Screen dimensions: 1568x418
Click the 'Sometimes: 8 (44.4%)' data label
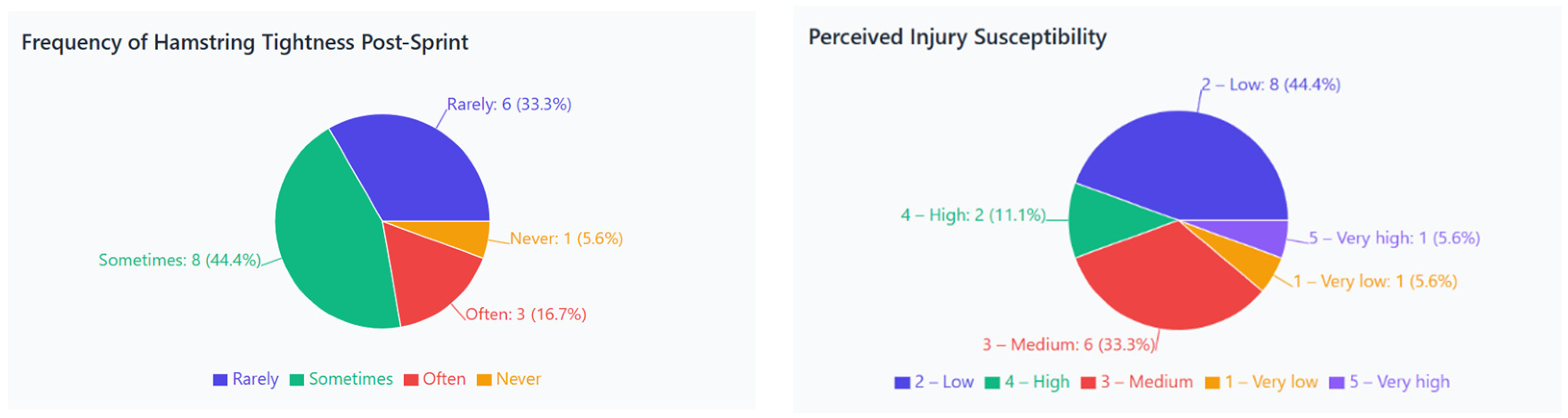point(180,260)
